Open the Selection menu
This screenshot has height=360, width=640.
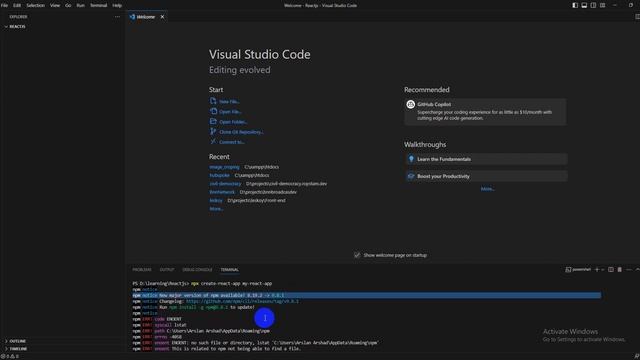(36, 5)
